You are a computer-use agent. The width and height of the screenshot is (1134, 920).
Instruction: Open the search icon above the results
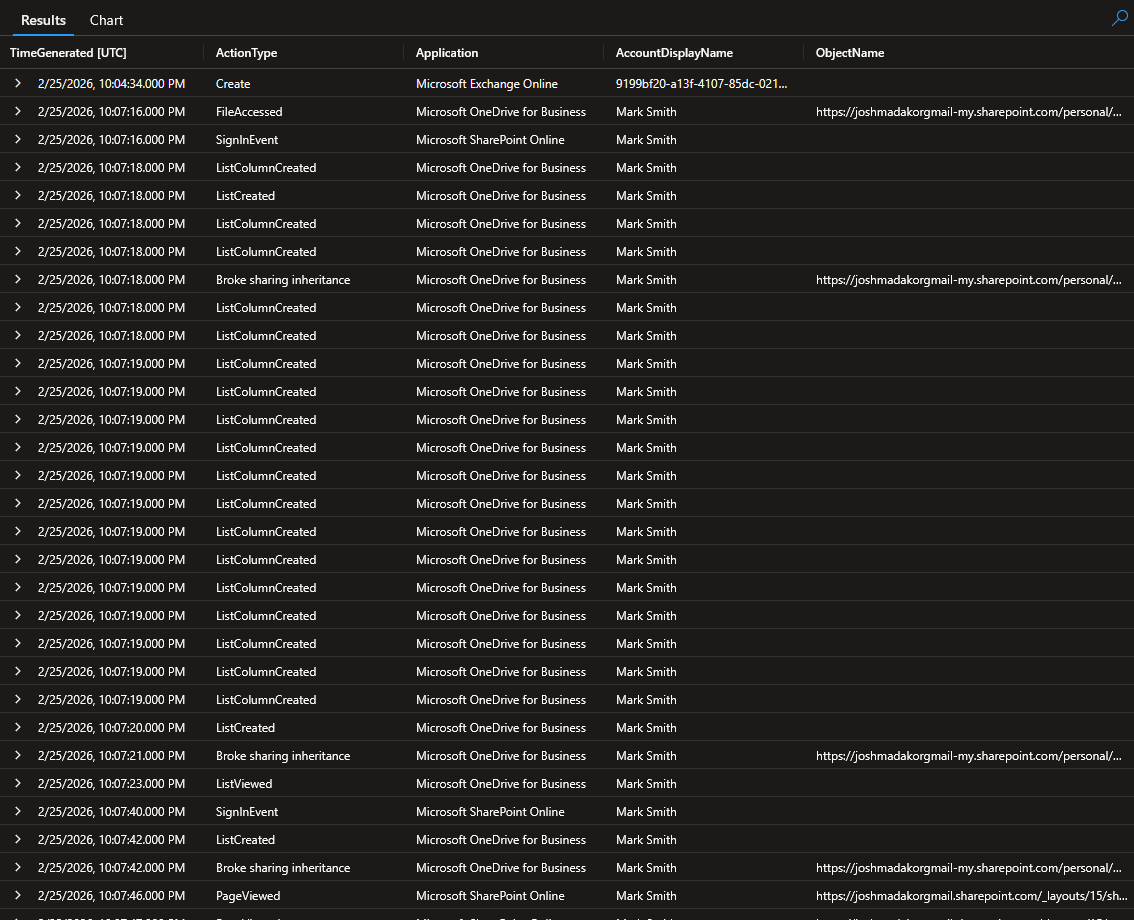click(1119, 19)
